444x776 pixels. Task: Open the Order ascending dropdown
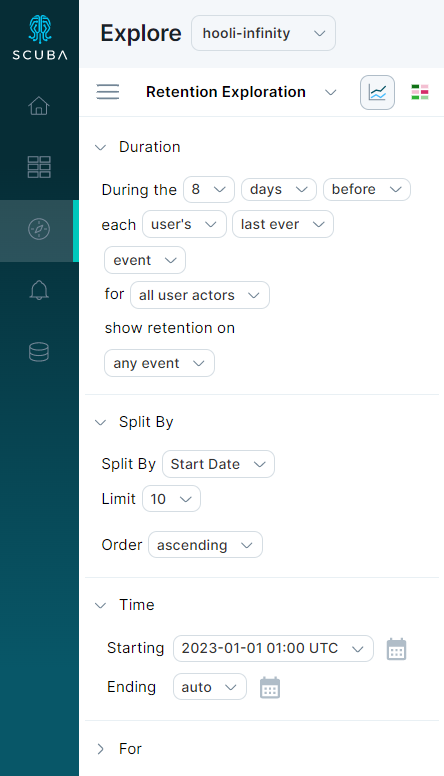coord(205,545)
